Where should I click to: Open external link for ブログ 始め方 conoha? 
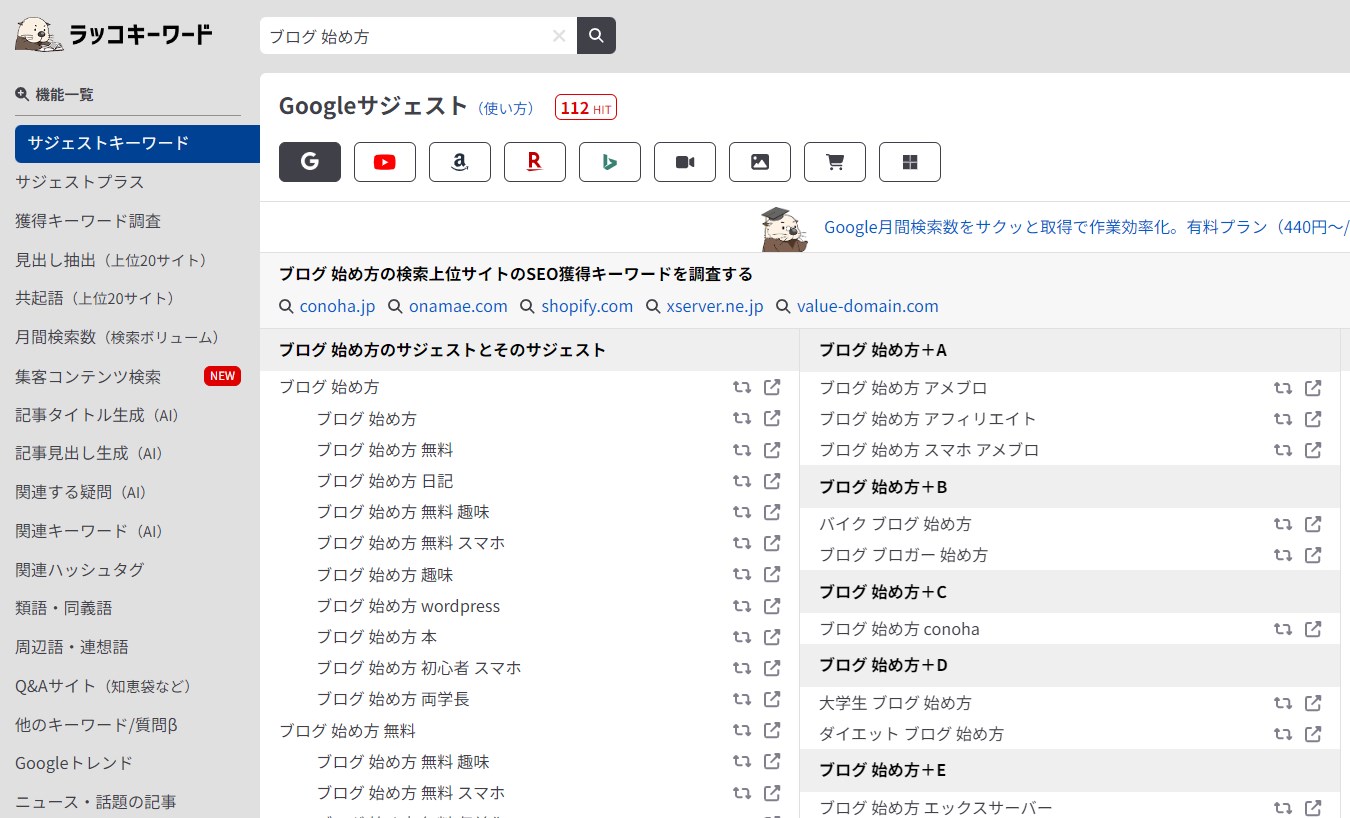pyautogui.click(x=1313, y=628)
